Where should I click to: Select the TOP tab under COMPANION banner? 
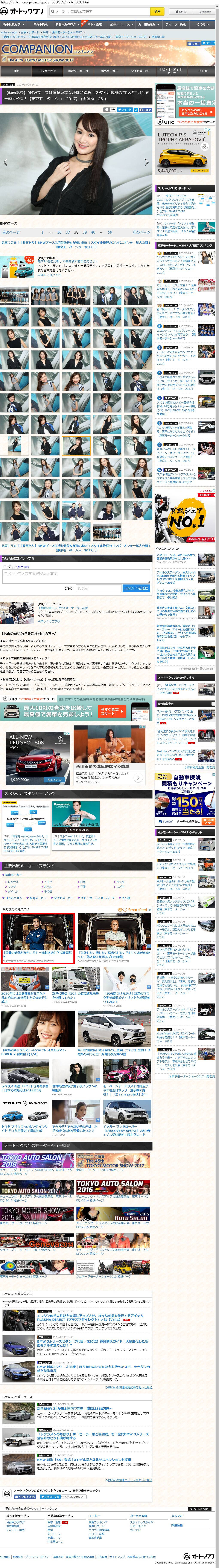[x=16, y=71]
